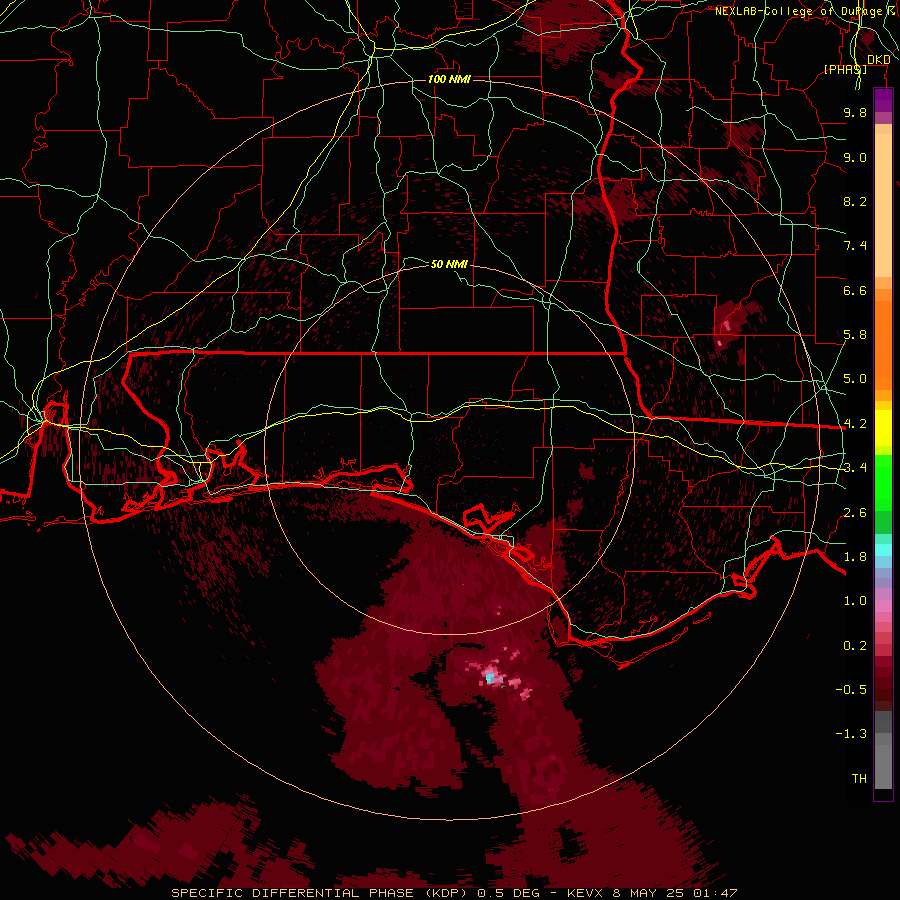Click the 4.2 scale label

point(855,424)
